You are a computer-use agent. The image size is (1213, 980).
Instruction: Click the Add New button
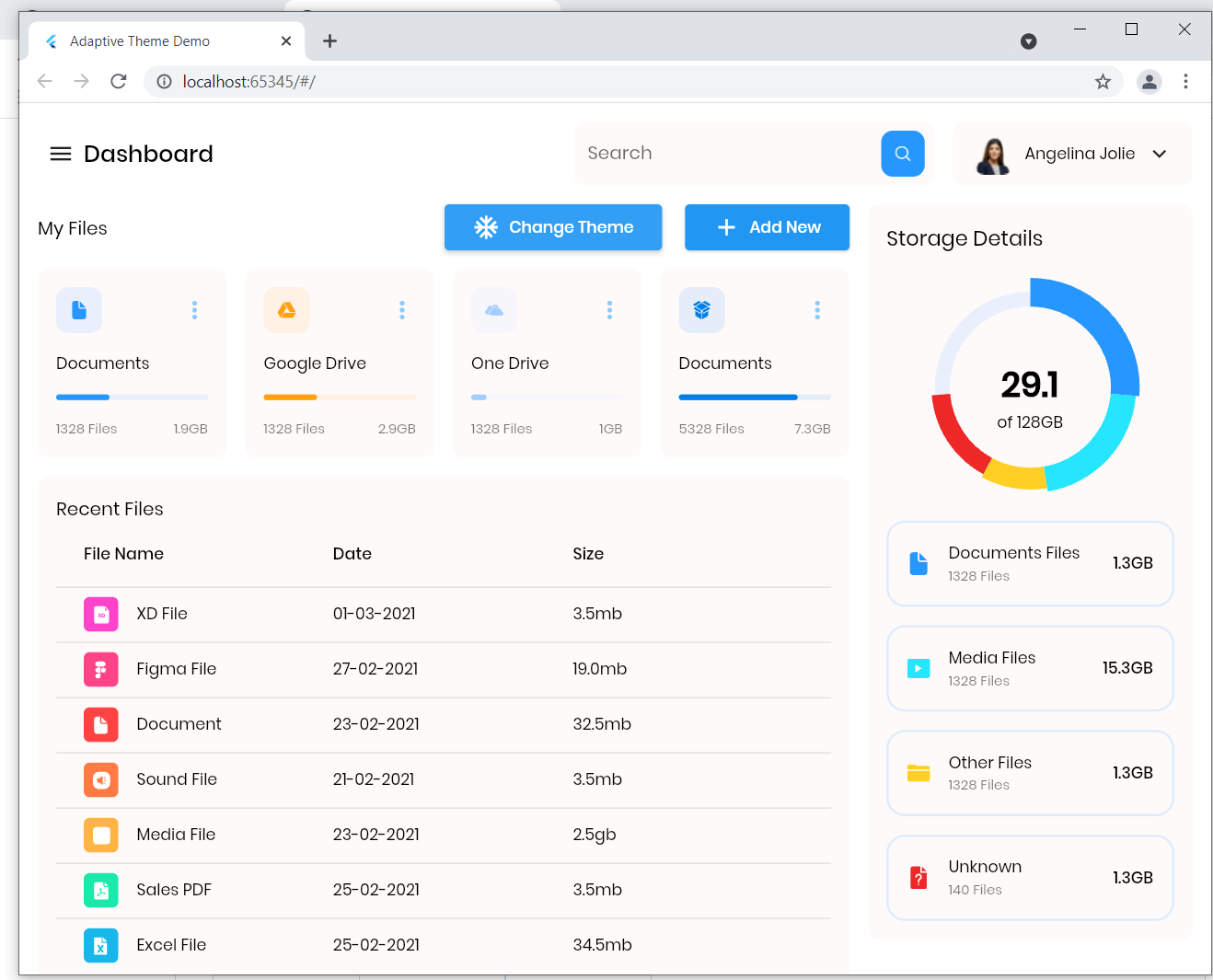[767, 227]
